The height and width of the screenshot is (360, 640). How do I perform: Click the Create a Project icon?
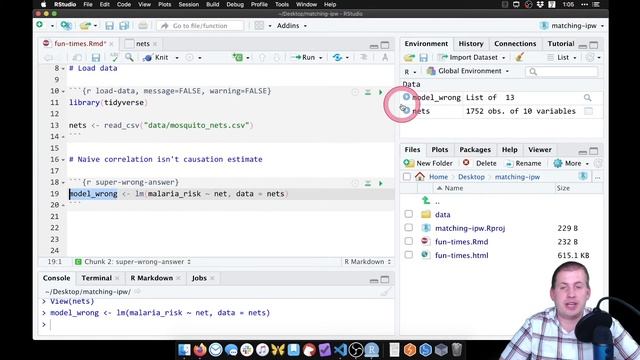tap(66, 25)
